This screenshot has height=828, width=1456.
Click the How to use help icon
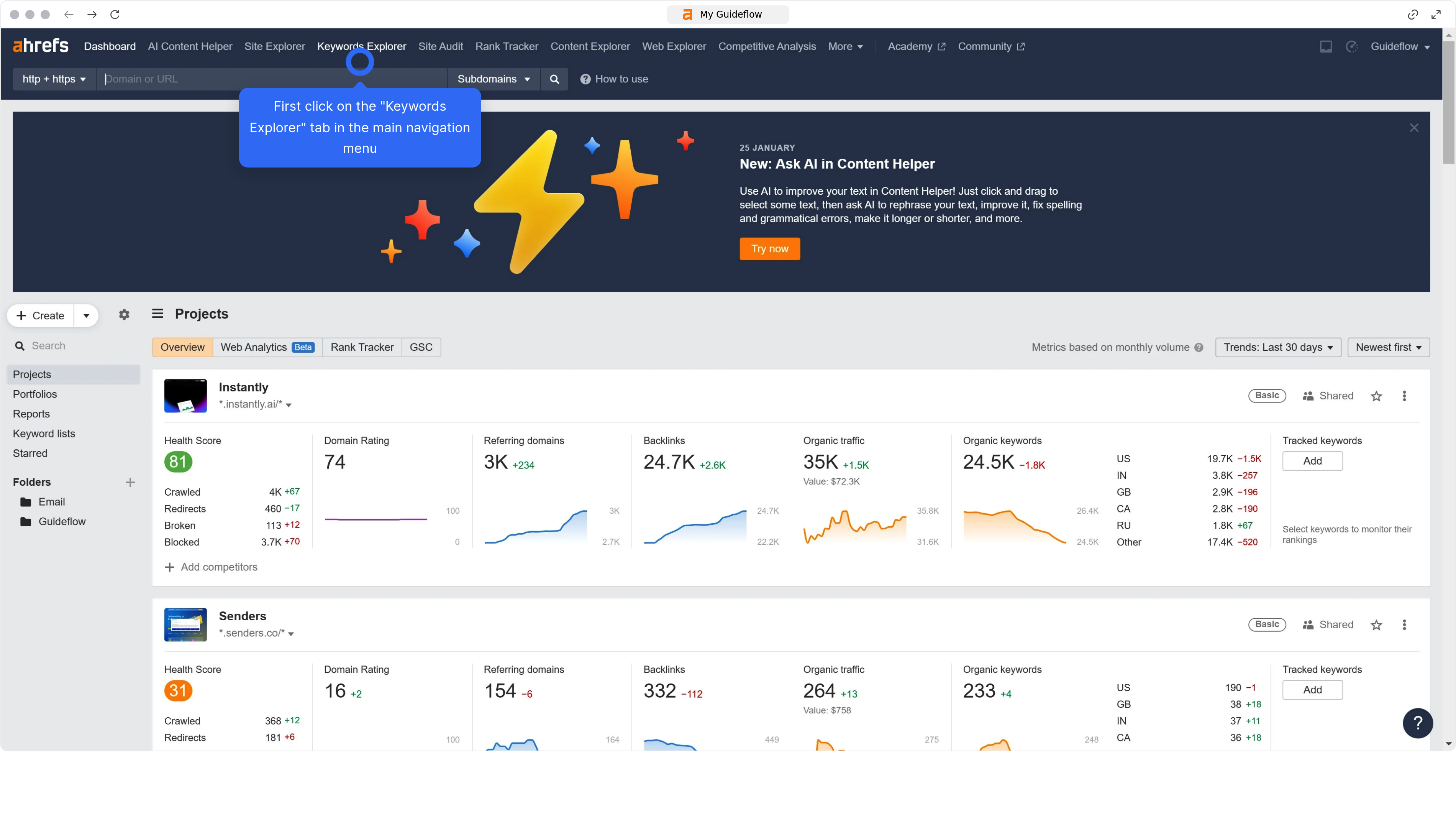tap(585, 79)
